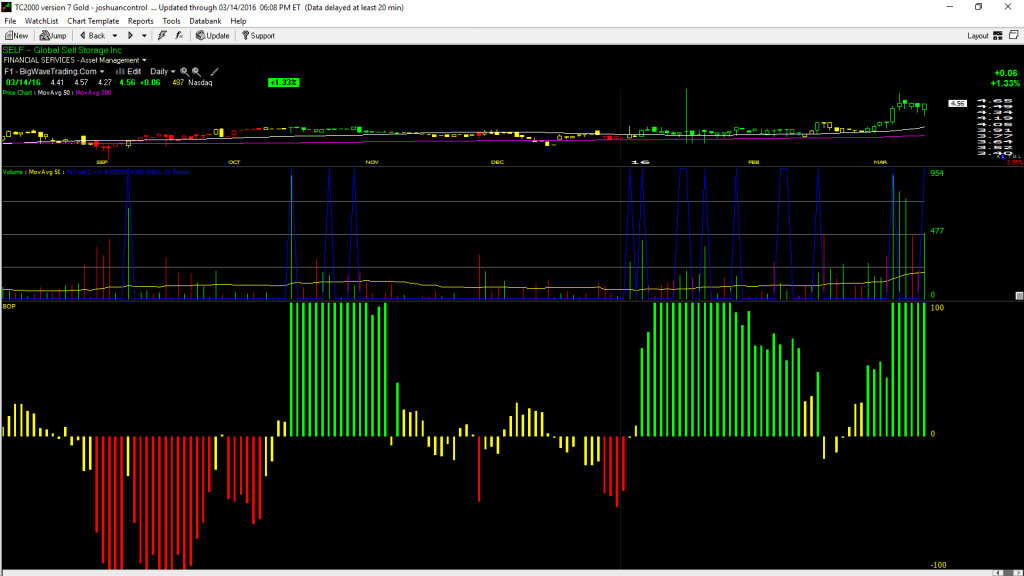
Task: Click the Layout label button
Action: 978,36
